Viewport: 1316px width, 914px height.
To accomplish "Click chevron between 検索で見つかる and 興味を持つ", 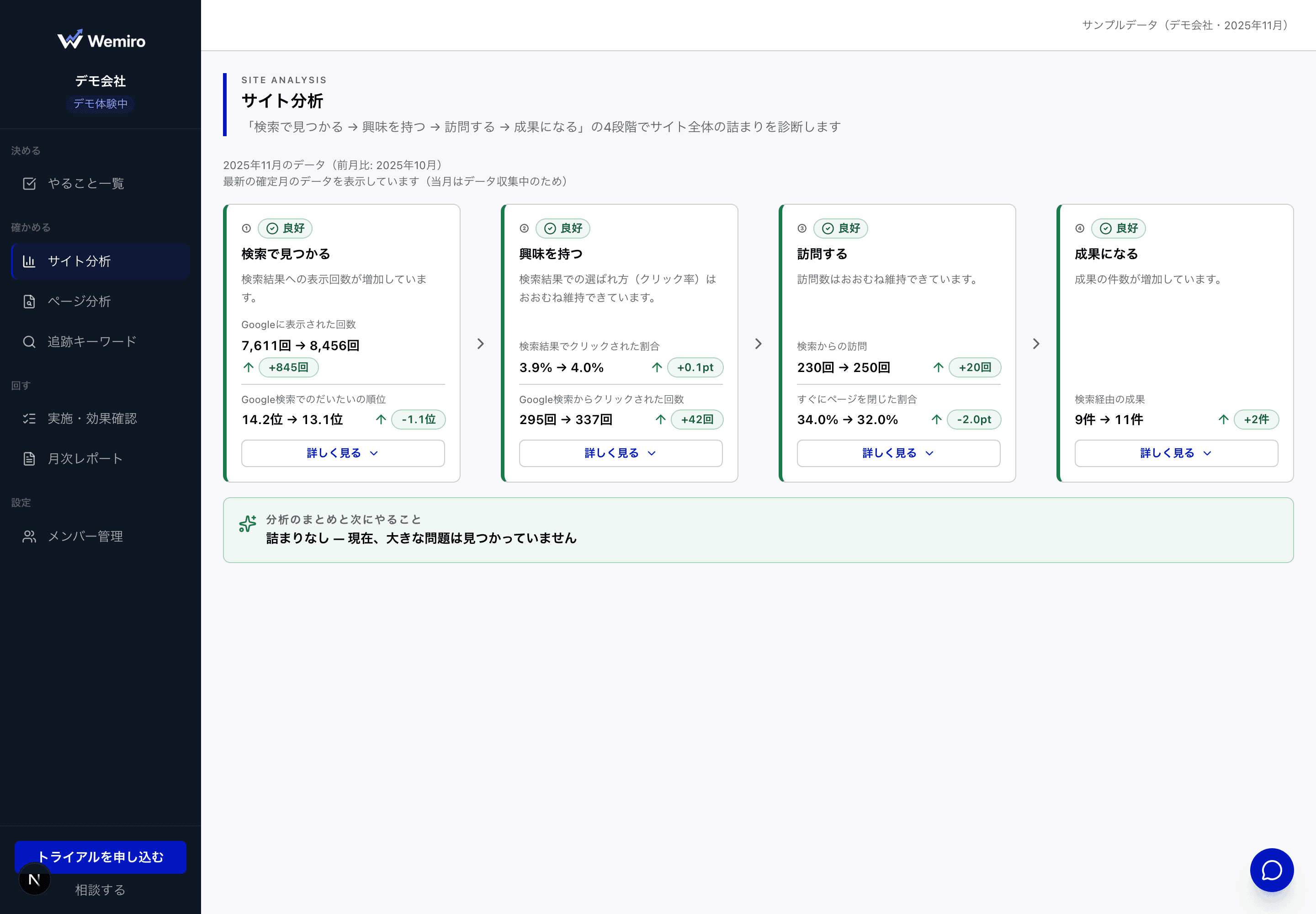I will click(480, 344).
